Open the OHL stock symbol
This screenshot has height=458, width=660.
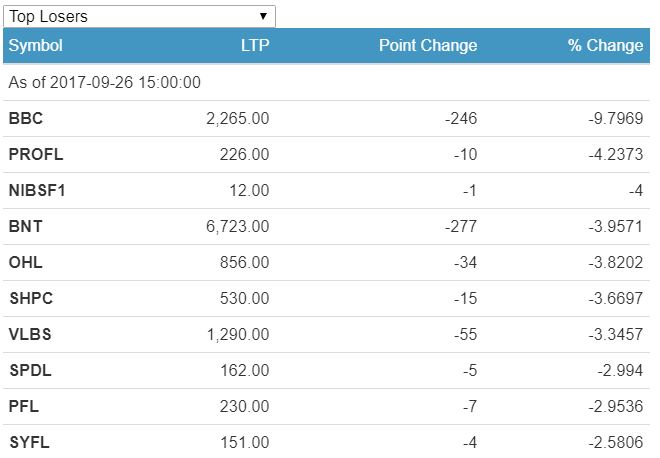coord(25,262)
